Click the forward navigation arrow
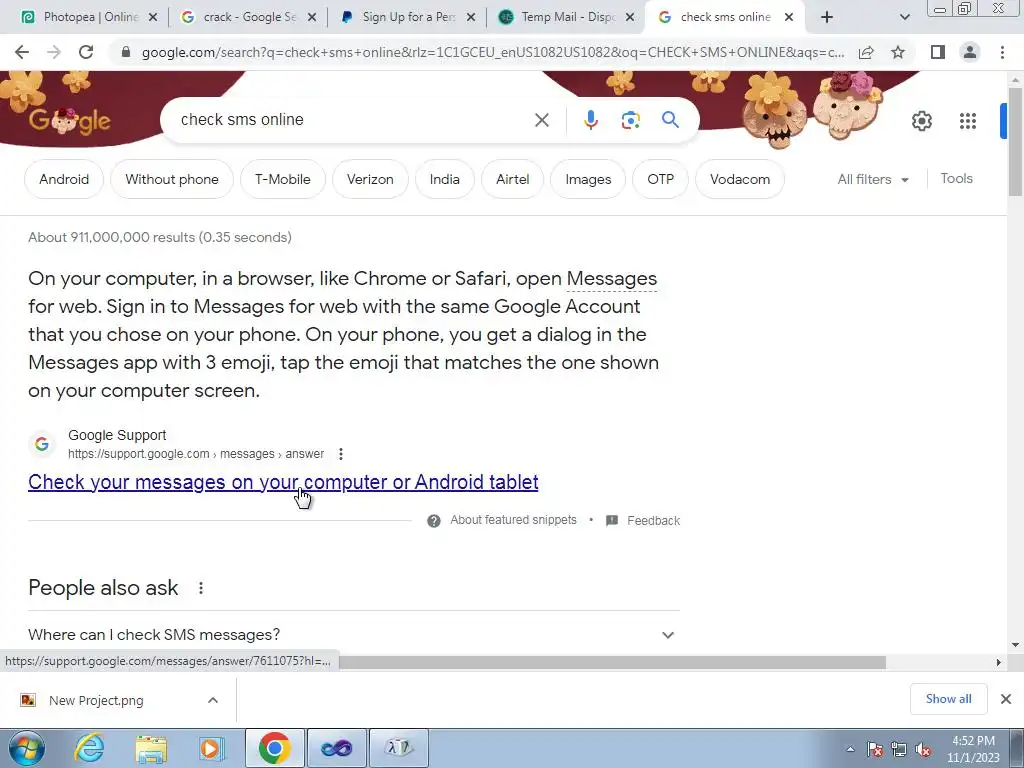1024x768 pixels. (x=54, y=52)
